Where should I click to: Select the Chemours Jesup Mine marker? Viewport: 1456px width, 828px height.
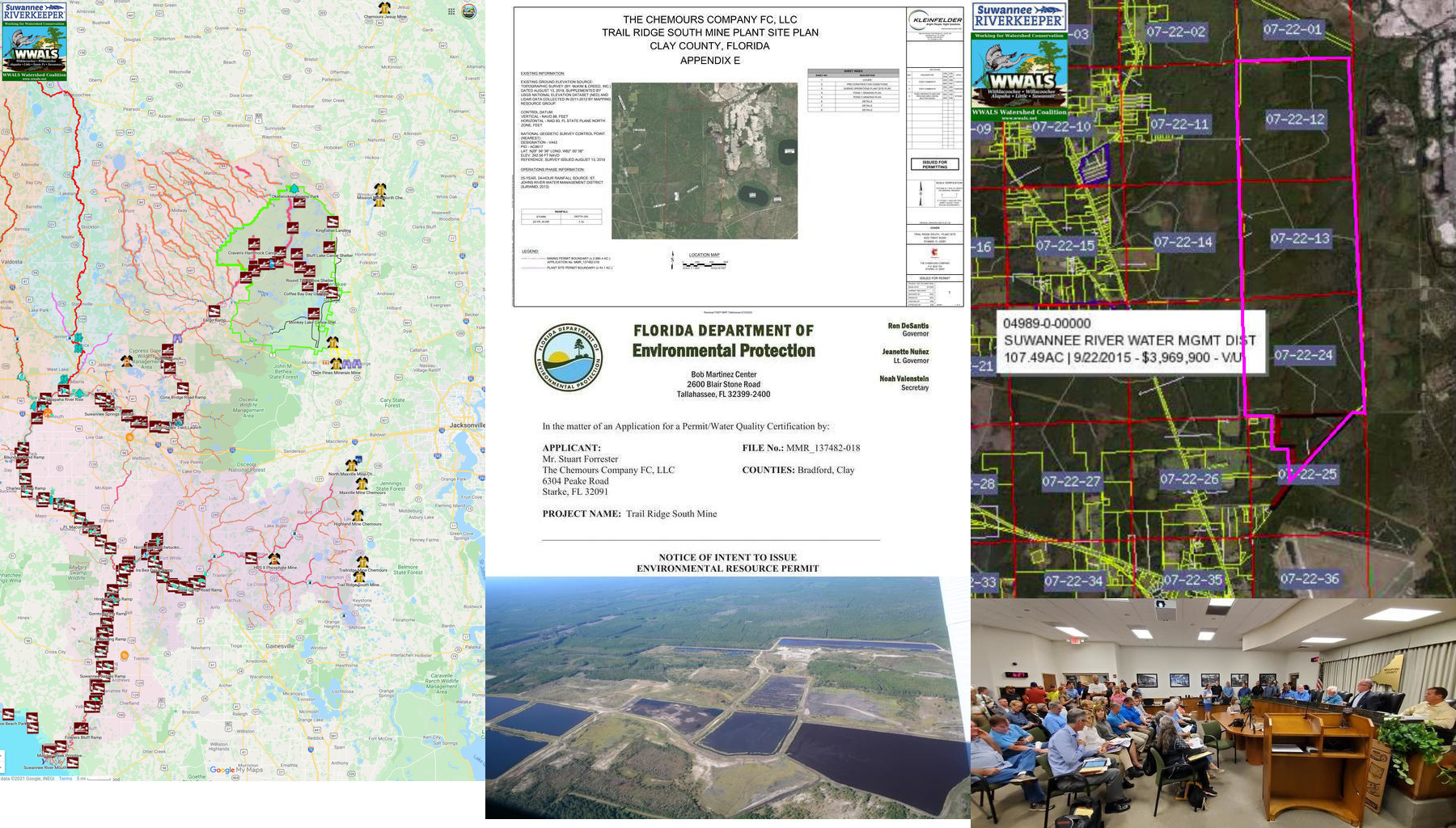click(x=384, y=8)
